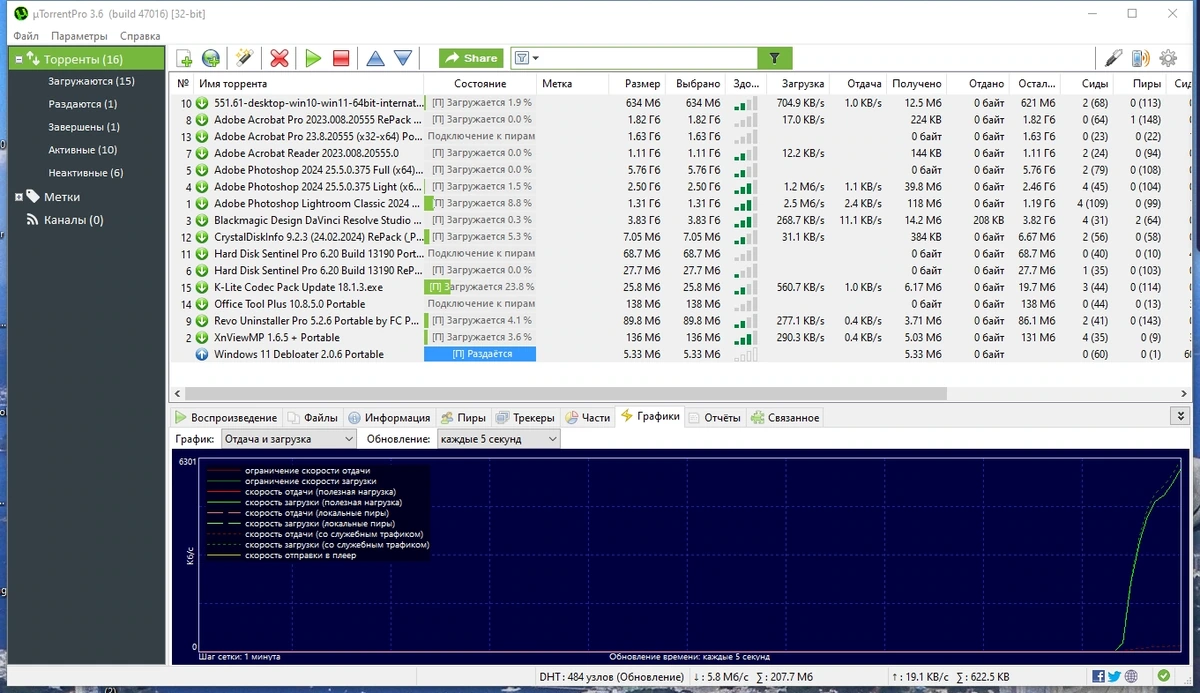
Task: Click the remote phone access icon
Action: point(1141,59)
